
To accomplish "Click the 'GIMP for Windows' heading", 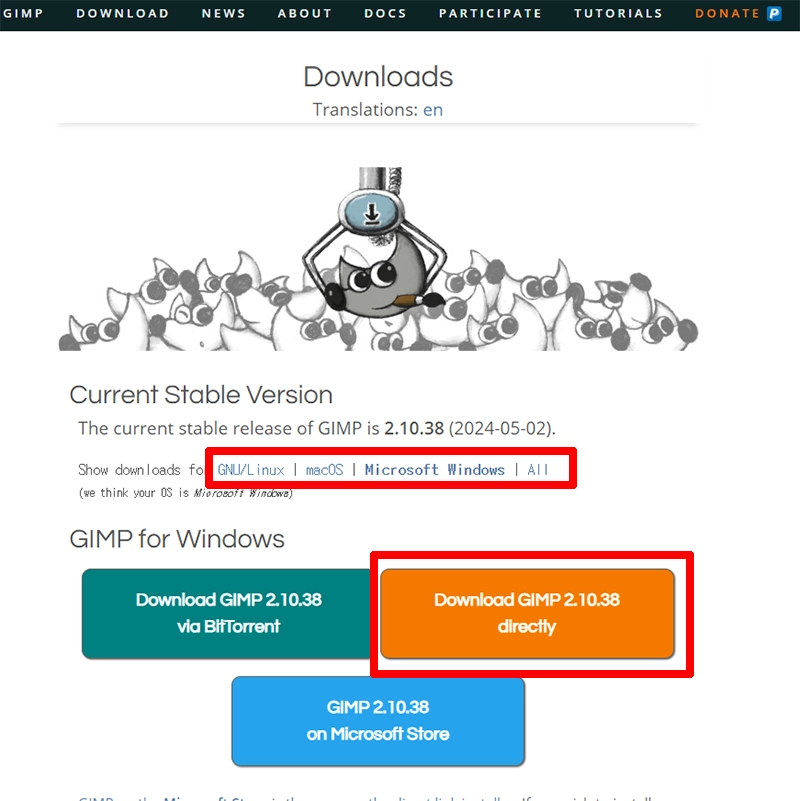I will point(177,539).
